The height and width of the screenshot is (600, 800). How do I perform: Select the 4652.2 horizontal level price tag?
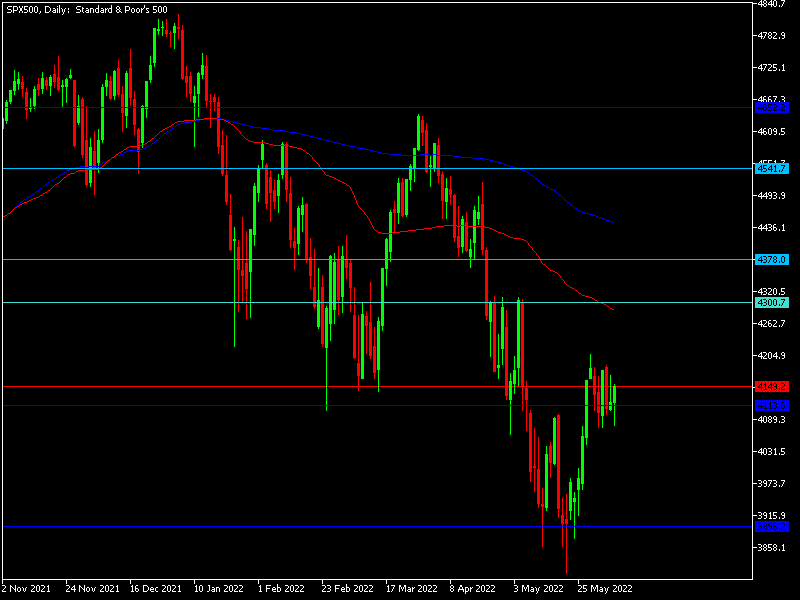pos(771,108)
